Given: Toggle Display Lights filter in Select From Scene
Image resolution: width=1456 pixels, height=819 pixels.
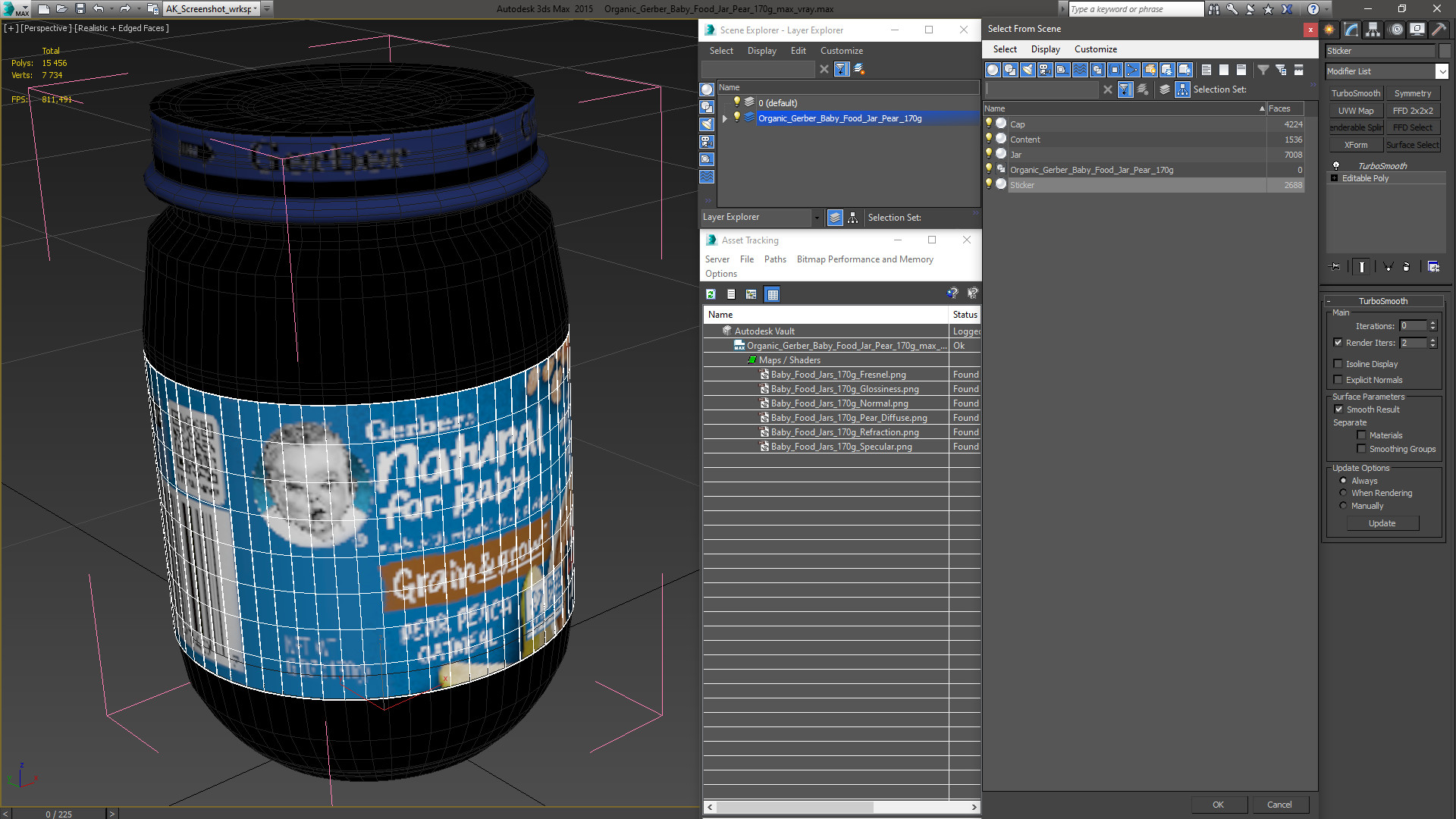Looking at the screenshot, I should [x=1027, y=70].
